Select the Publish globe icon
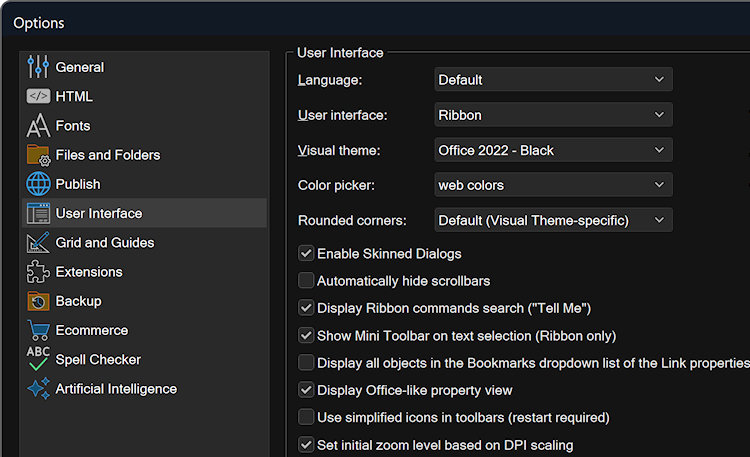 click(38, 184)
